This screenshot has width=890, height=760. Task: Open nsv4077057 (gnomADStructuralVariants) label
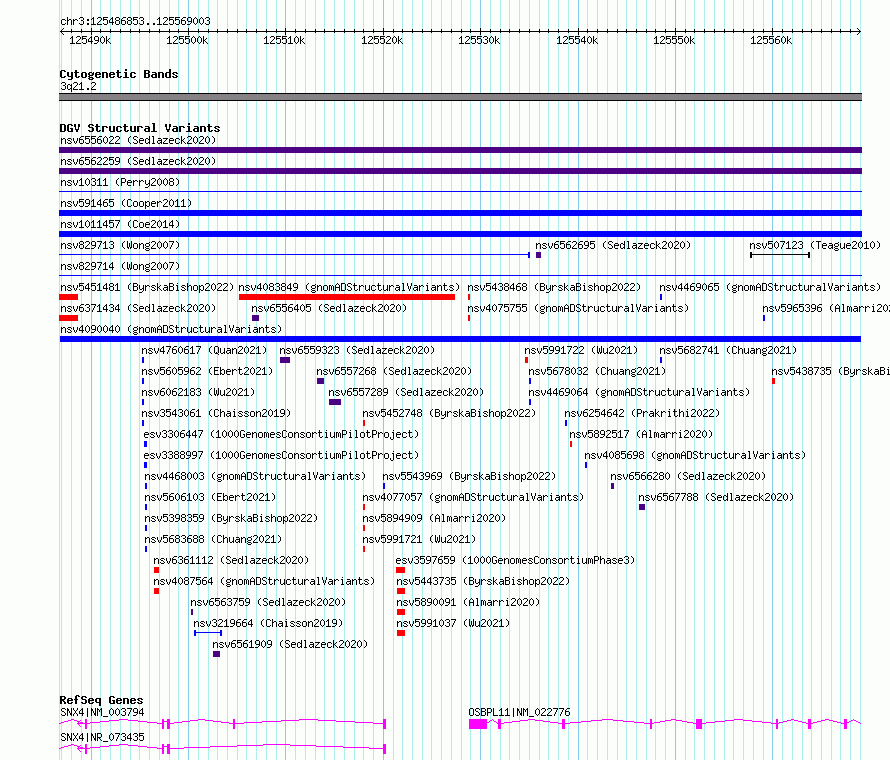pyautogui.click(x=473, y=497)
